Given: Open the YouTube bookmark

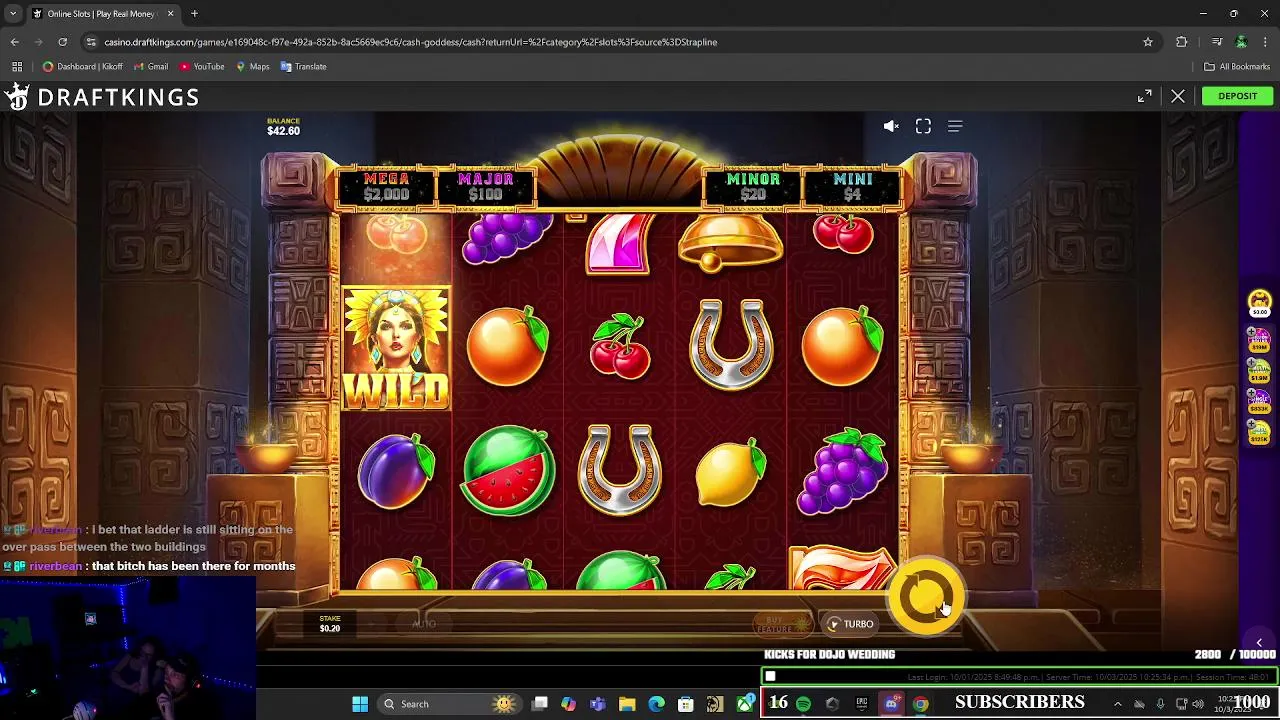Looking at the screenshot, I should (x=202, y=67).
